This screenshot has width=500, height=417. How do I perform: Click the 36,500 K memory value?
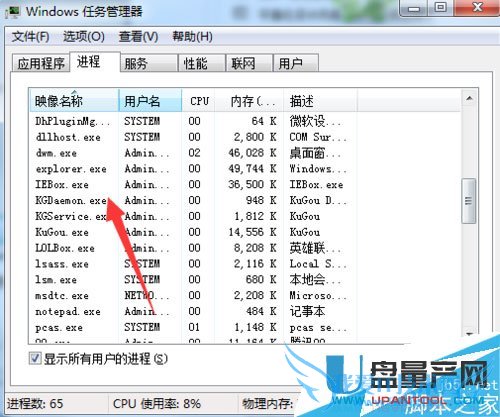252,185
